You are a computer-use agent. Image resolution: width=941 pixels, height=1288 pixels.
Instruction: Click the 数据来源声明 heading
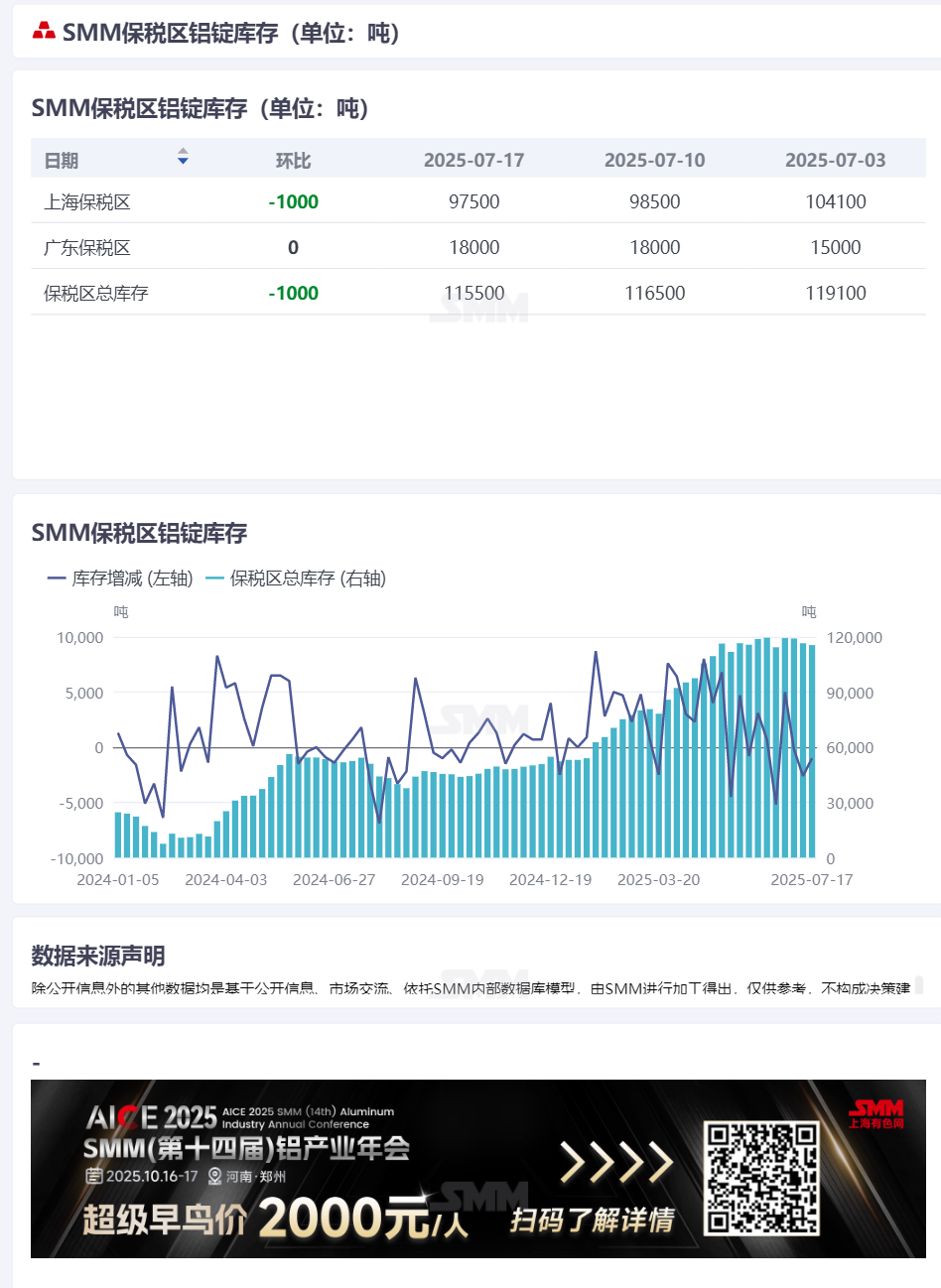98,956
